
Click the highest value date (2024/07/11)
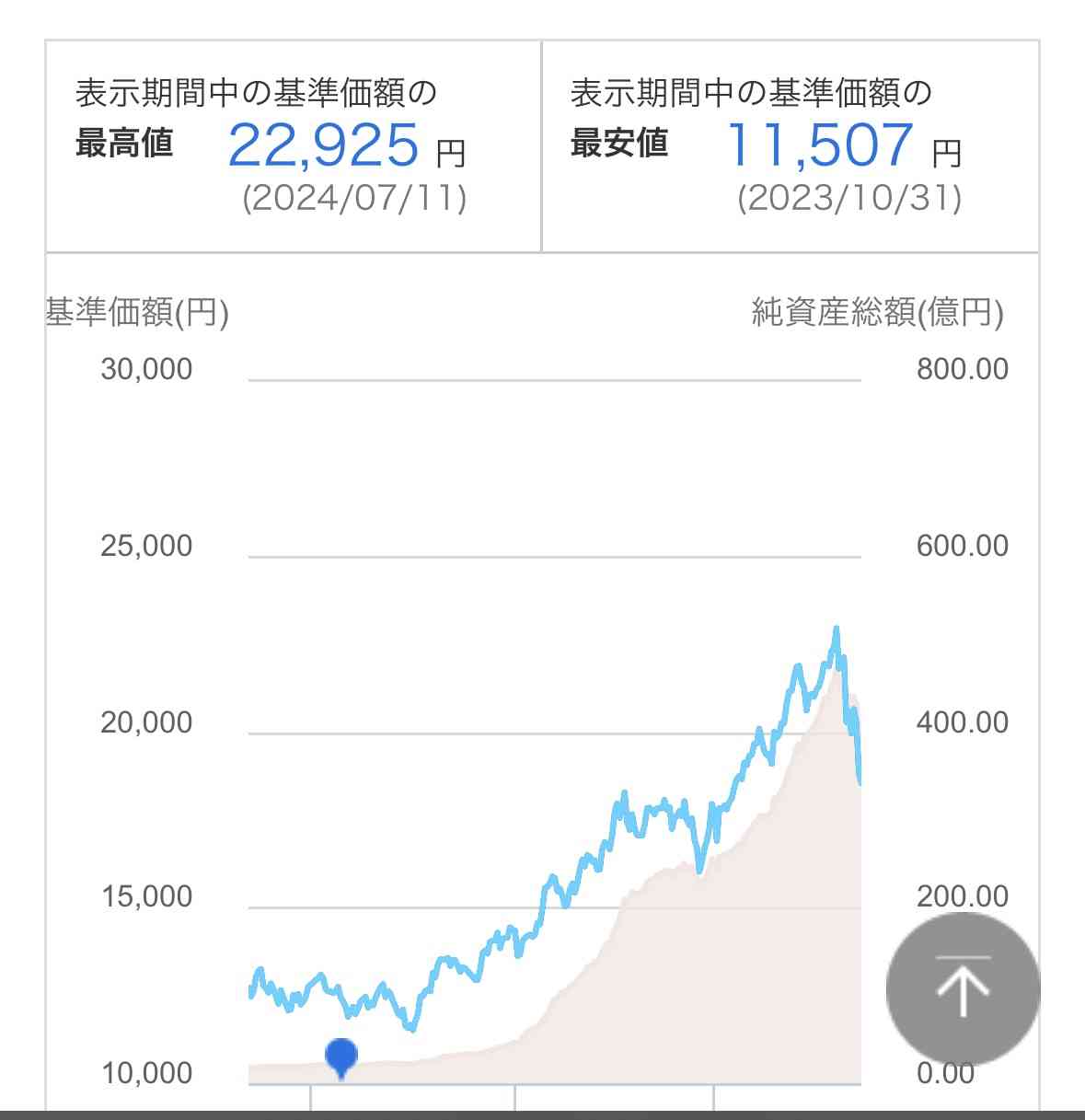point(354,198)
